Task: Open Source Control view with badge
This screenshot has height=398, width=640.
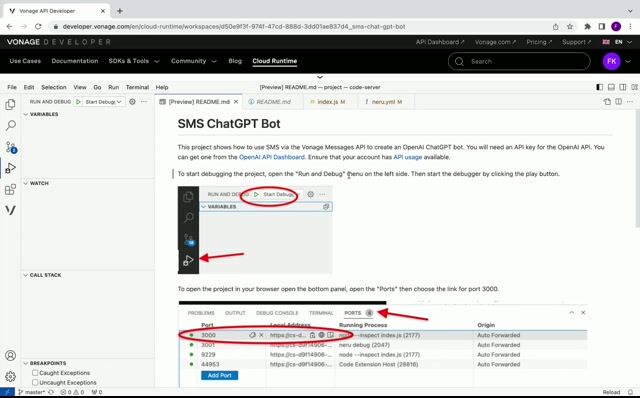Action: (x=11, y=147)
